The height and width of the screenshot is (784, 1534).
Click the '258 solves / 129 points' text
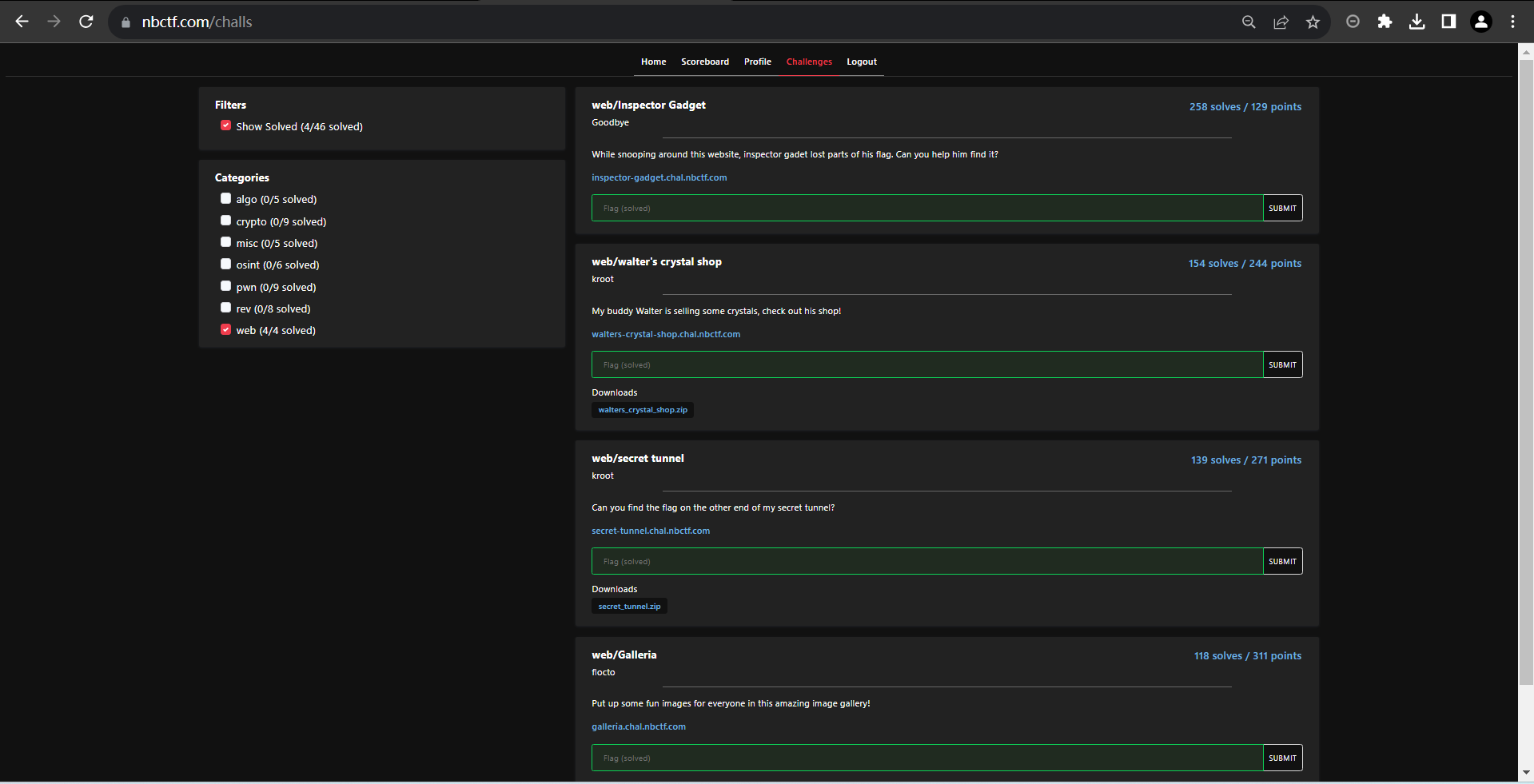pyautogui.click(x=1245, y=106)
